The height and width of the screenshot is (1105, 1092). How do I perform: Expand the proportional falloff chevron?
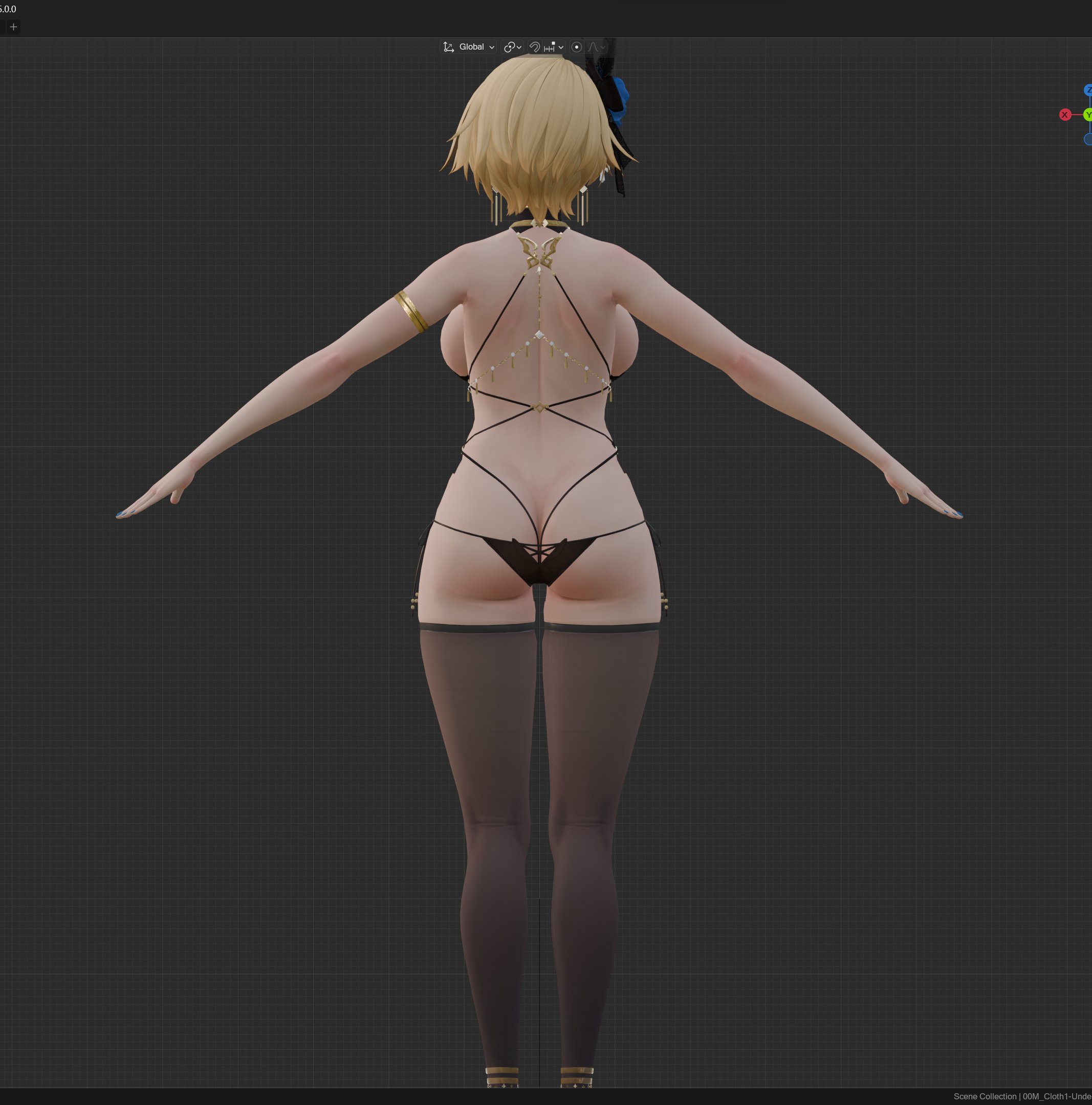(x=602, y=48)
